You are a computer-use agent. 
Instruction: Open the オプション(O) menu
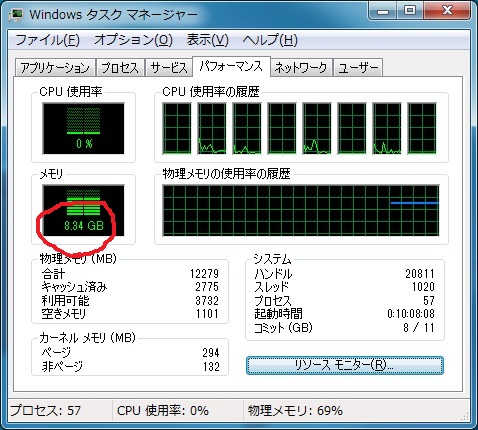tap(133, 40)
